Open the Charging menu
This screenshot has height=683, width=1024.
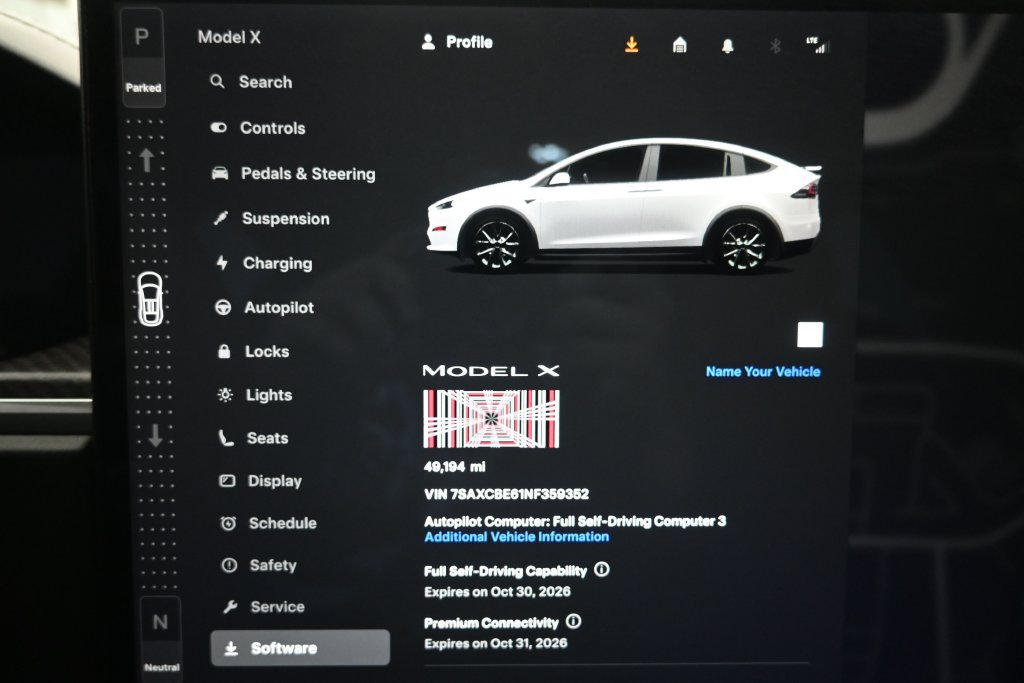(264, 263)
